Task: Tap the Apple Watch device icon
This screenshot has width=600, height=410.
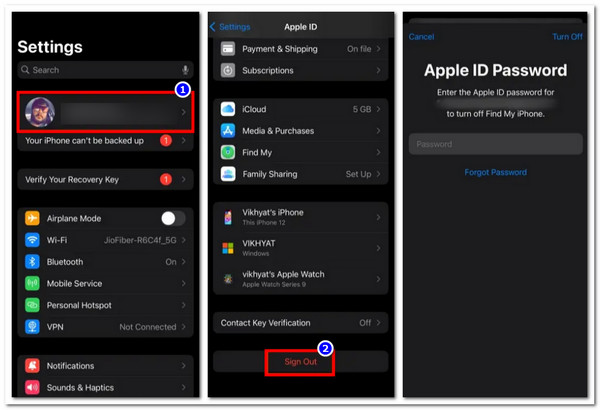Action: (x=228, y=279)
